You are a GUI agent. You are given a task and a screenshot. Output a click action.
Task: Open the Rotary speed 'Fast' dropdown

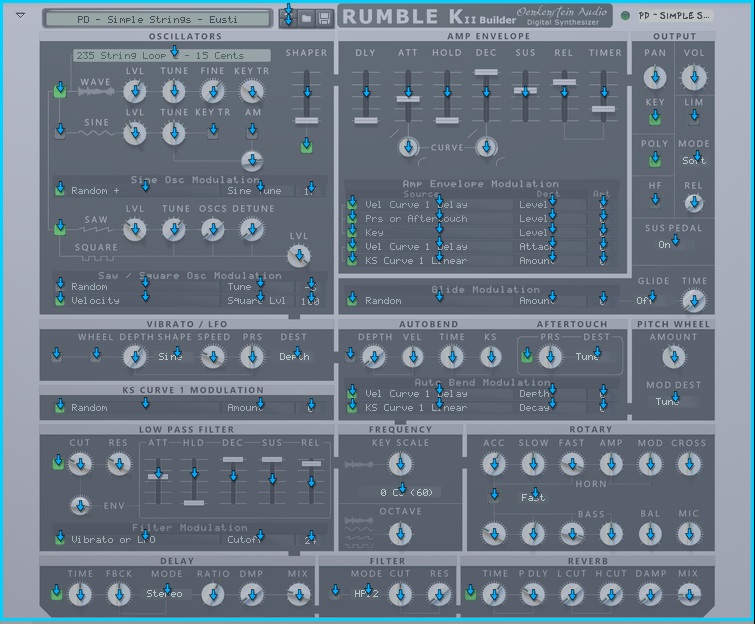point(534,497)
